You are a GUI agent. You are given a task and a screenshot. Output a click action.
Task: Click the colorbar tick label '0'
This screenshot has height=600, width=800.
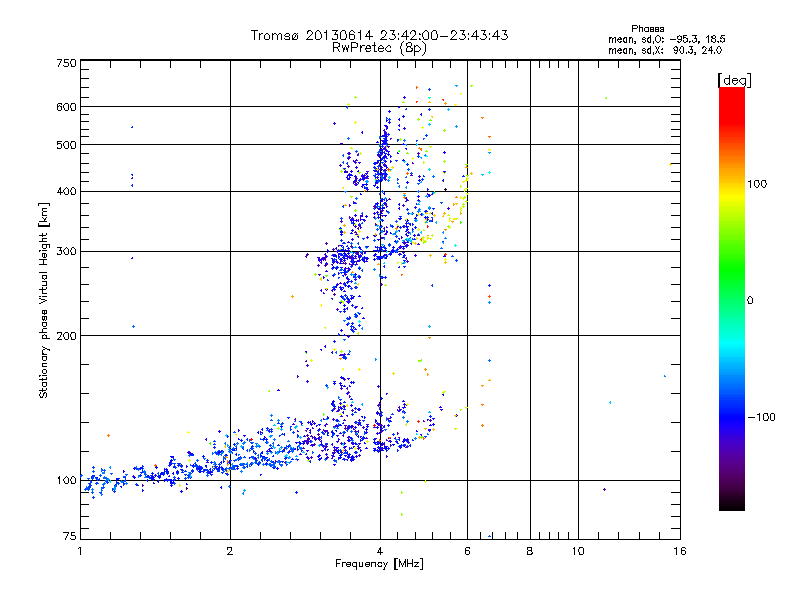(x=750, y=301)
